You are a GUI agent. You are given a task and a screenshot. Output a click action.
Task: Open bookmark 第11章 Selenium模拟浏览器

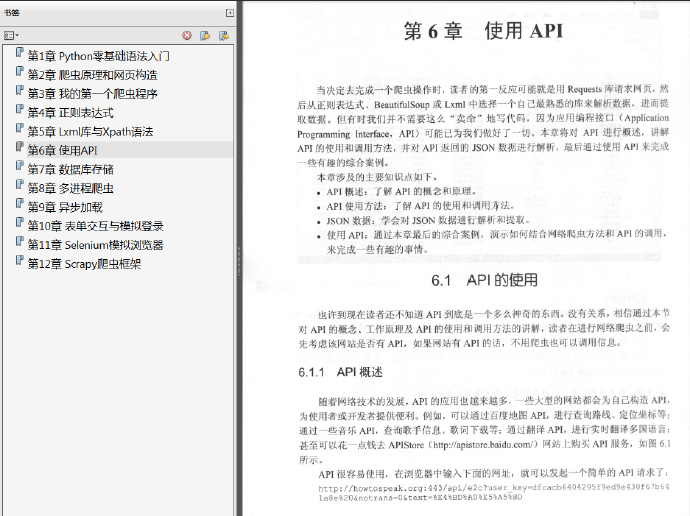(x=95, y=245)
